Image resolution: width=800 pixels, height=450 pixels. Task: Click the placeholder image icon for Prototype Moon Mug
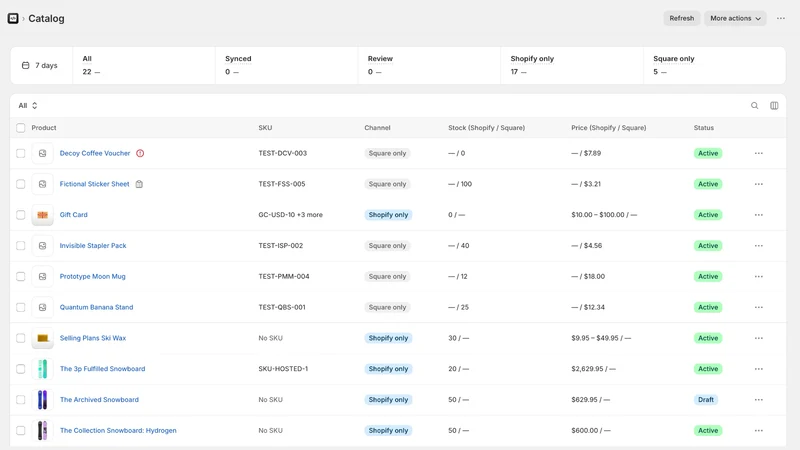coord(42,277)
